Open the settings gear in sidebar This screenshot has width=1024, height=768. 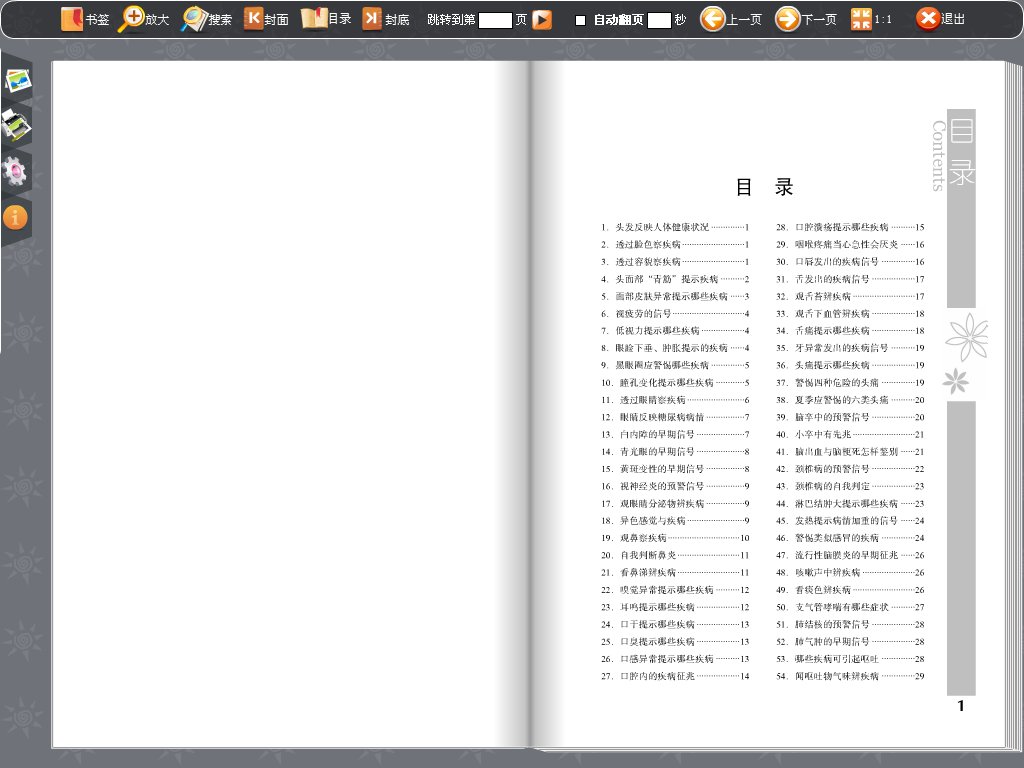coord(15,171)
